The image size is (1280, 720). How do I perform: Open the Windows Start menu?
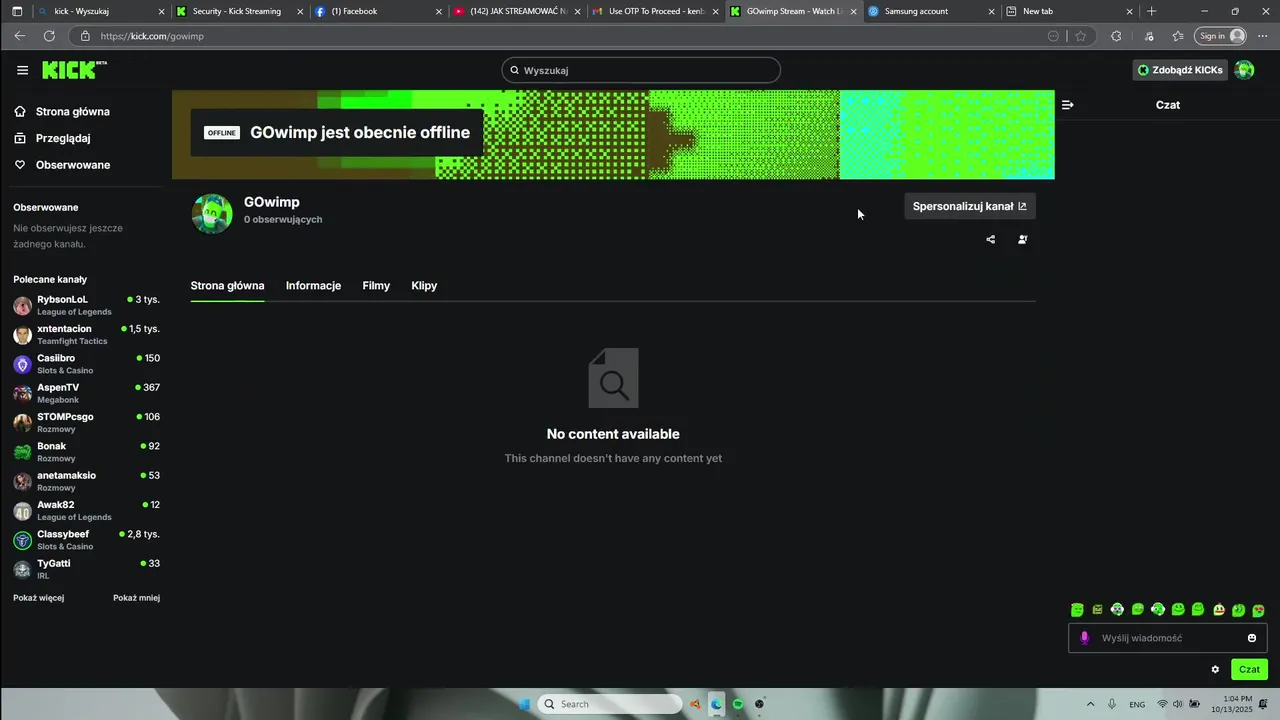click(524, 704)
